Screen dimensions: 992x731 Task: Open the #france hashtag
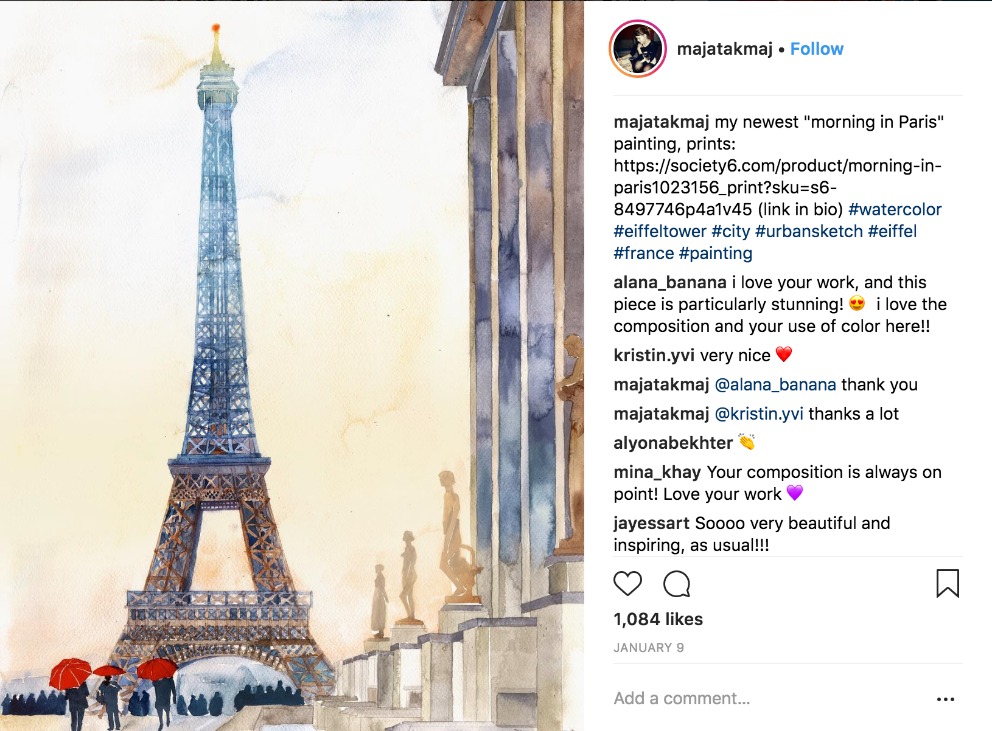click(x=643, y=253)
